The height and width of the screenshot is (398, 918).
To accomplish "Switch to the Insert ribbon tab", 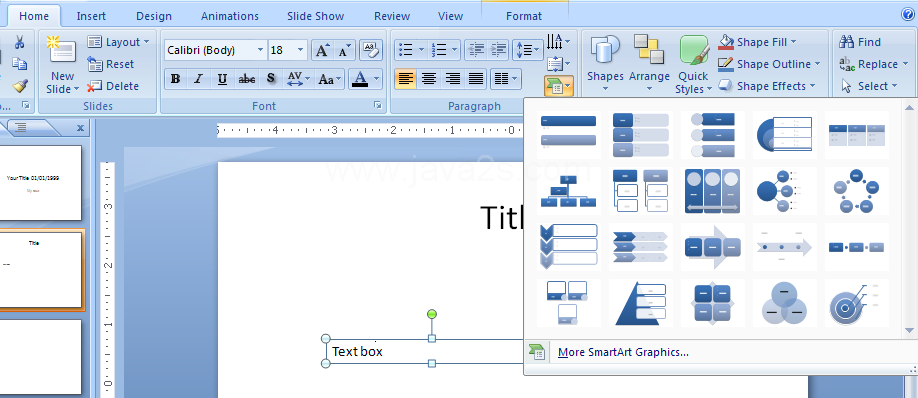I will click(91, 16).
